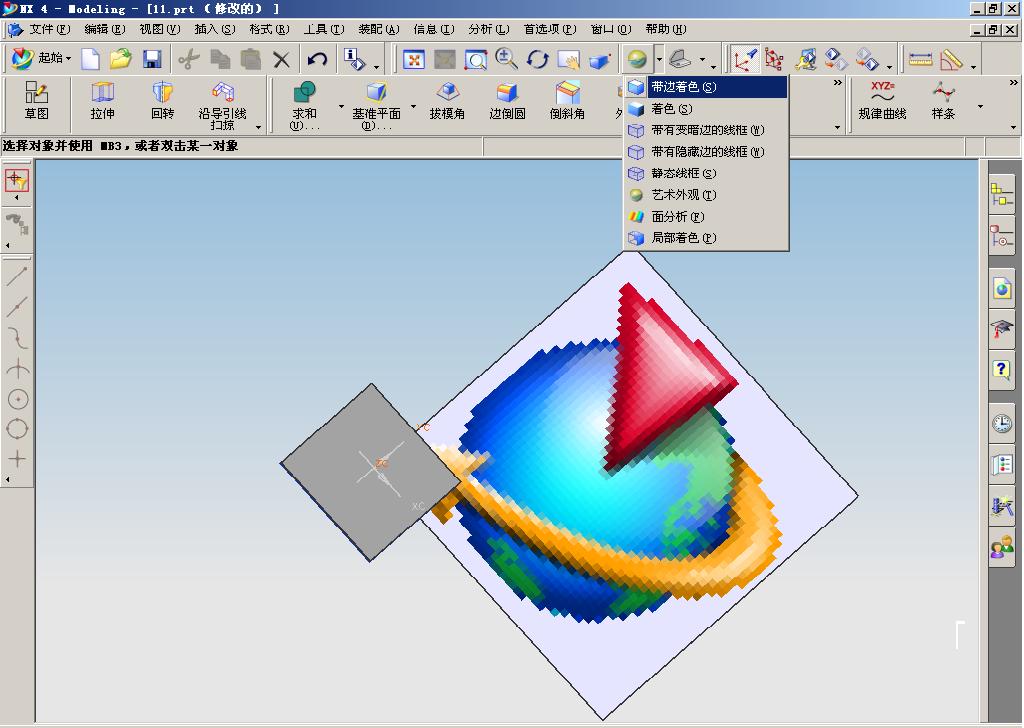The image size is (1024, 728).
Task: Select 带边着色 shaded with edges option
Action: [x=706, y=87]
